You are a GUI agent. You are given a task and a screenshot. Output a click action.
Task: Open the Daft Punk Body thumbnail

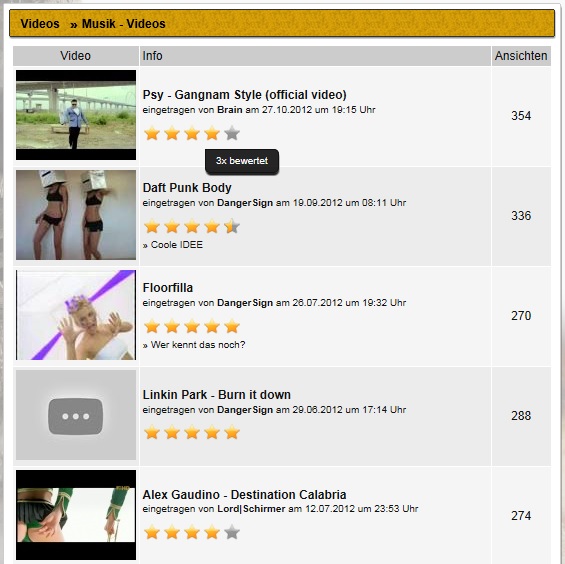(x=76, y=215)
